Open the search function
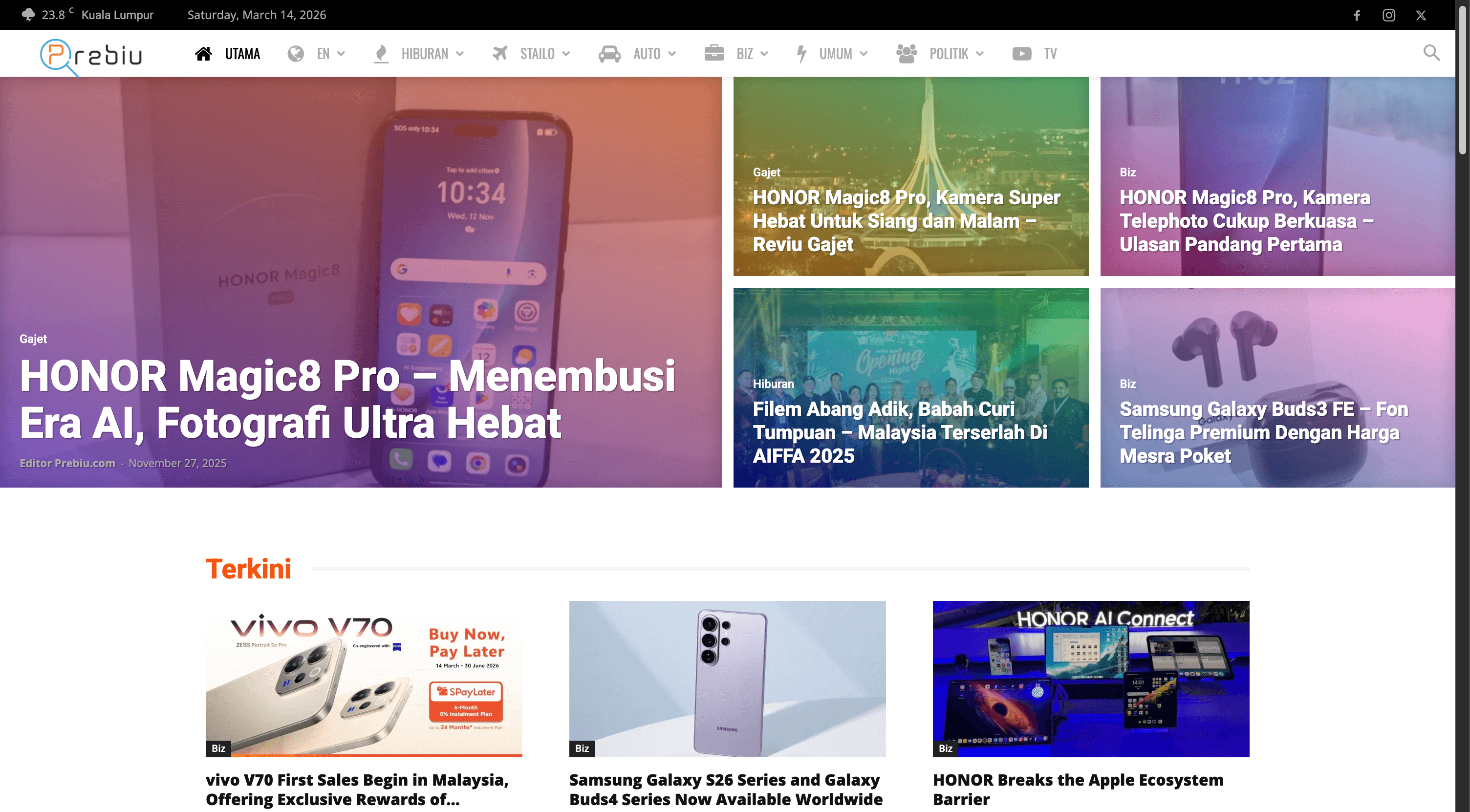Screen dimensions: 1470x812 (1430, 52)
